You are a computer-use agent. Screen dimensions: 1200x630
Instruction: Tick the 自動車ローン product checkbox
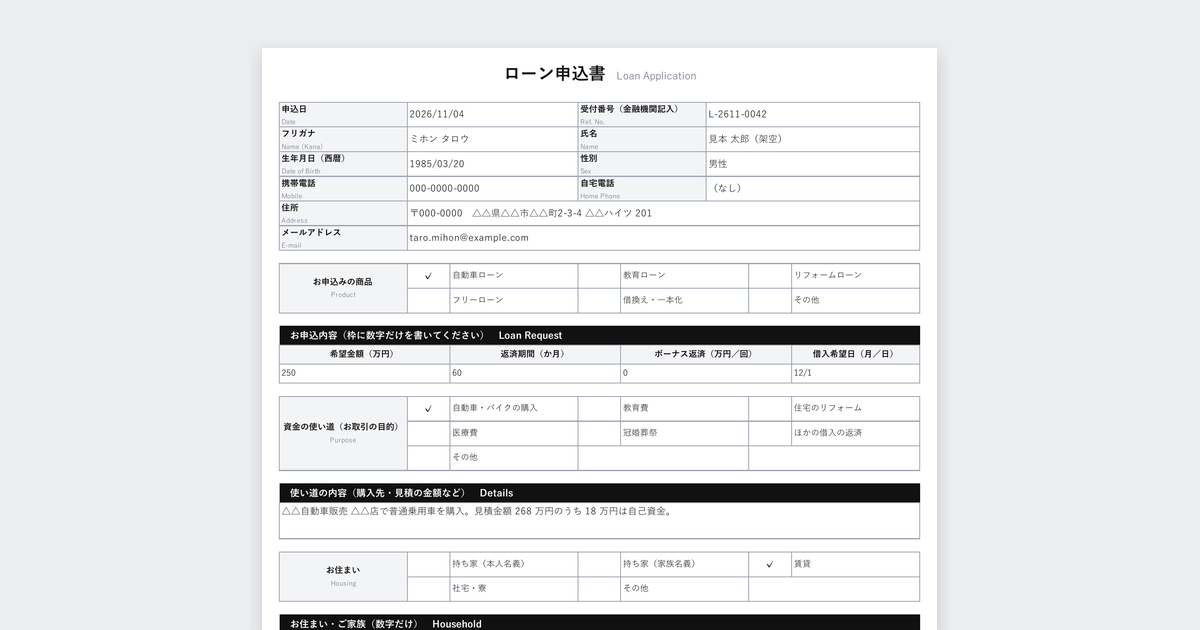point(428,276)
